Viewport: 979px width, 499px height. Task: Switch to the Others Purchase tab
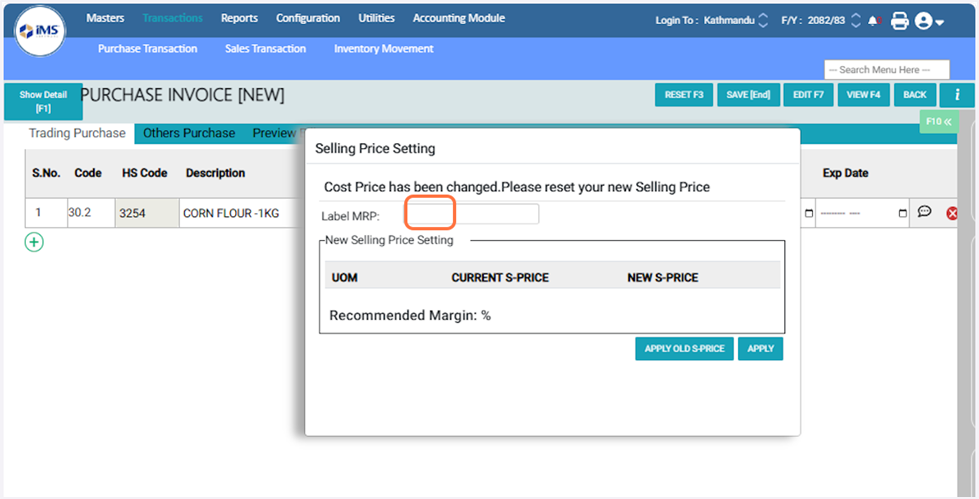click(x=189, y=133)
